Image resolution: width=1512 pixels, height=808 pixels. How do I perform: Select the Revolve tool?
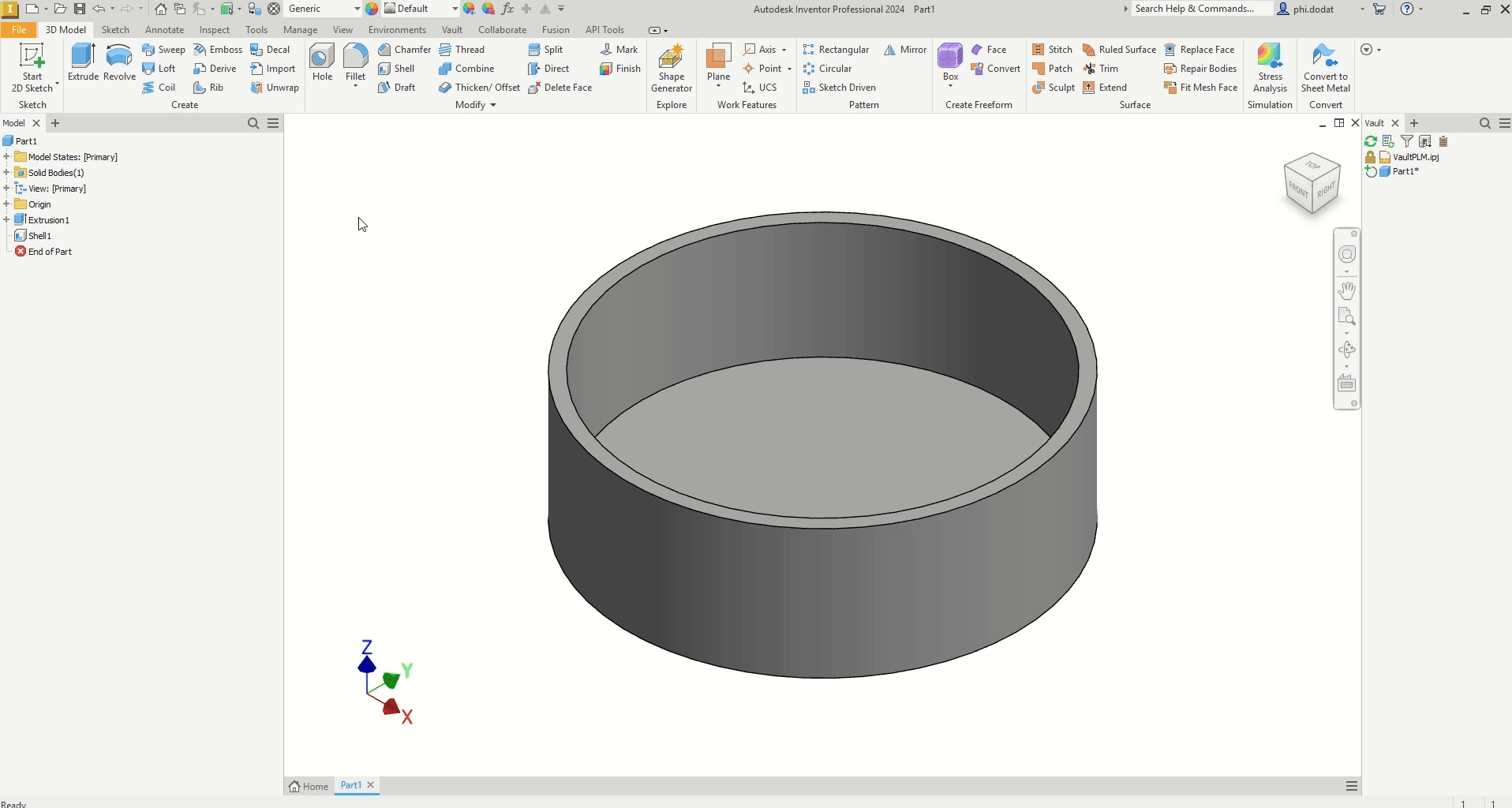(119, 62)
